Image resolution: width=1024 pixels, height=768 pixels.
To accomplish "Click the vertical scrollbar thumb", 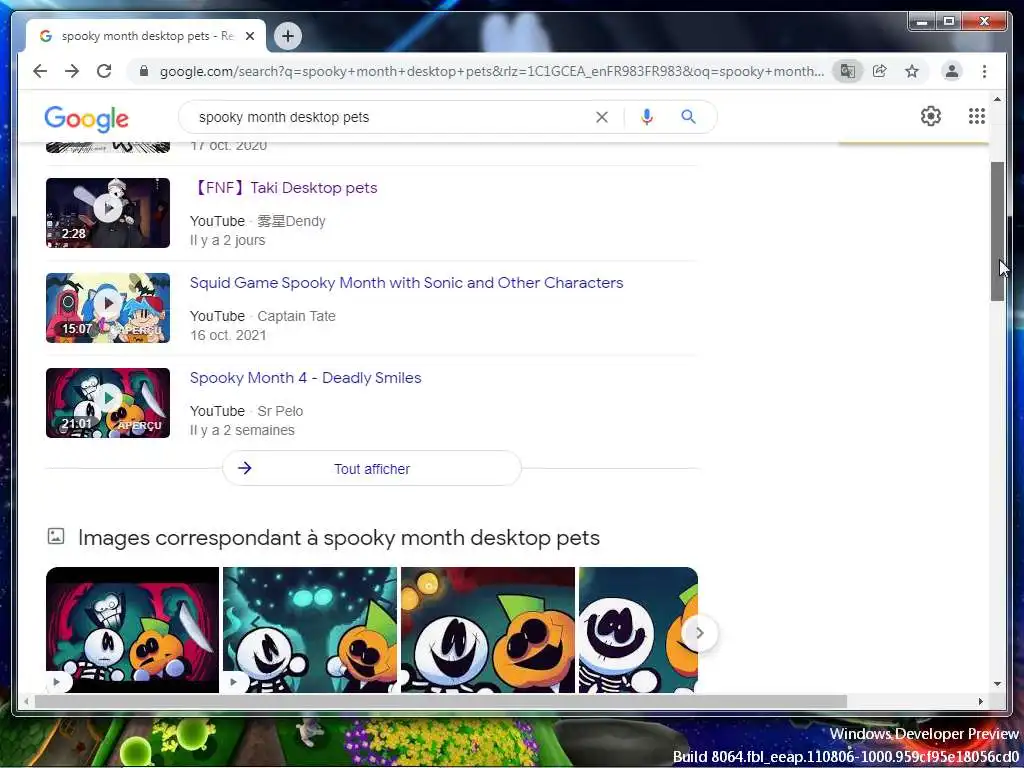I will pyautogui.click(x=997, y=231).
